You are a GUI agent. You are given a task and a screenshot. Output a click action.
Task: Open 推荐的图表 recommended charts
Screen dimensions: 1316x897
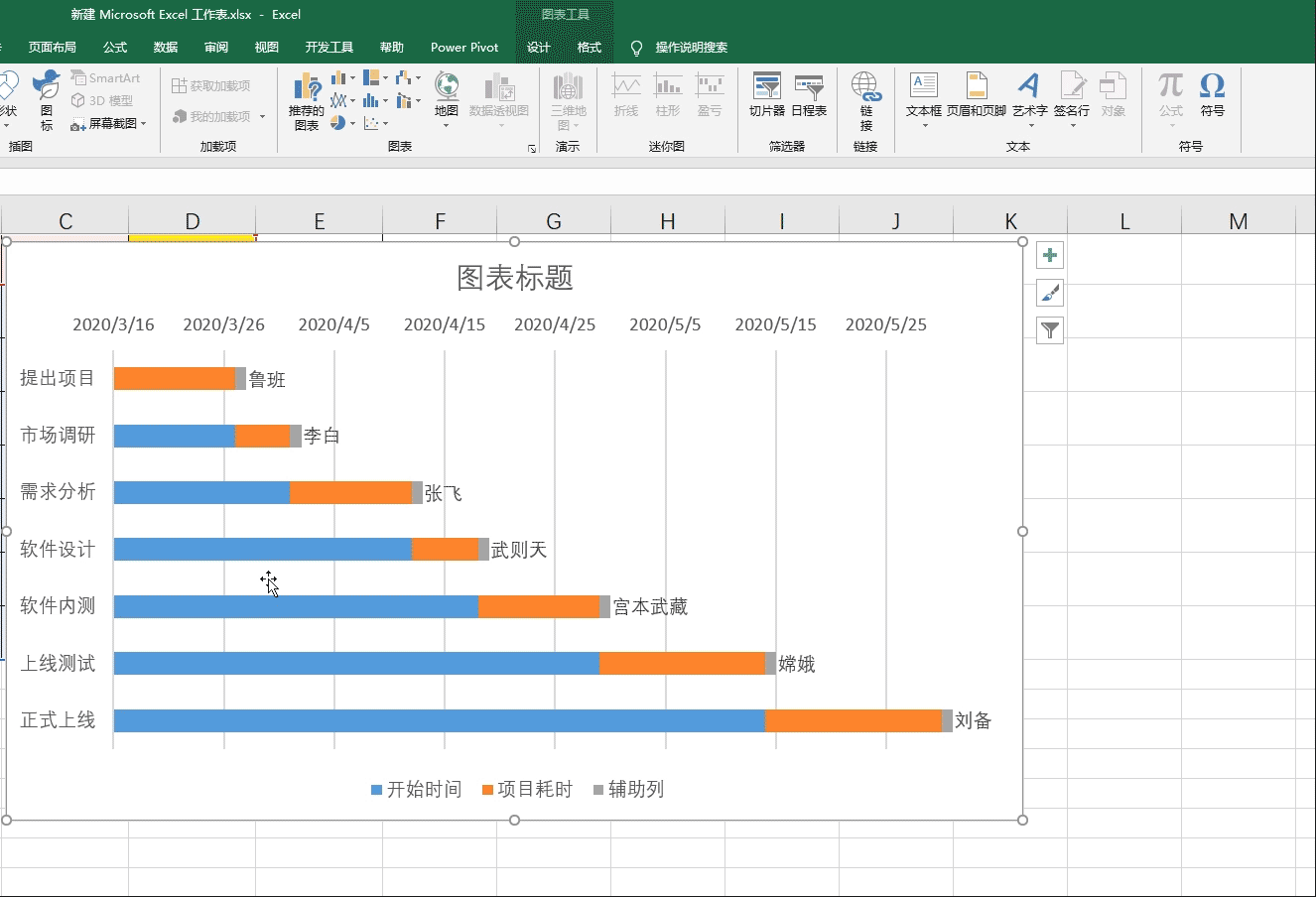[306, 102]
